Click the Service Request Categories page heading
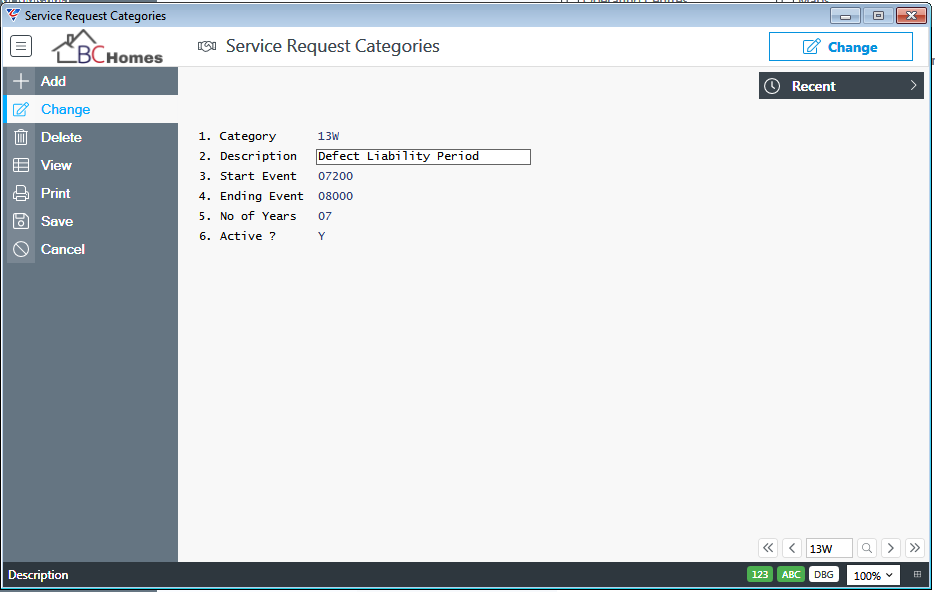Viewport: 935px width, 592px height. click(x=333, y=46)
